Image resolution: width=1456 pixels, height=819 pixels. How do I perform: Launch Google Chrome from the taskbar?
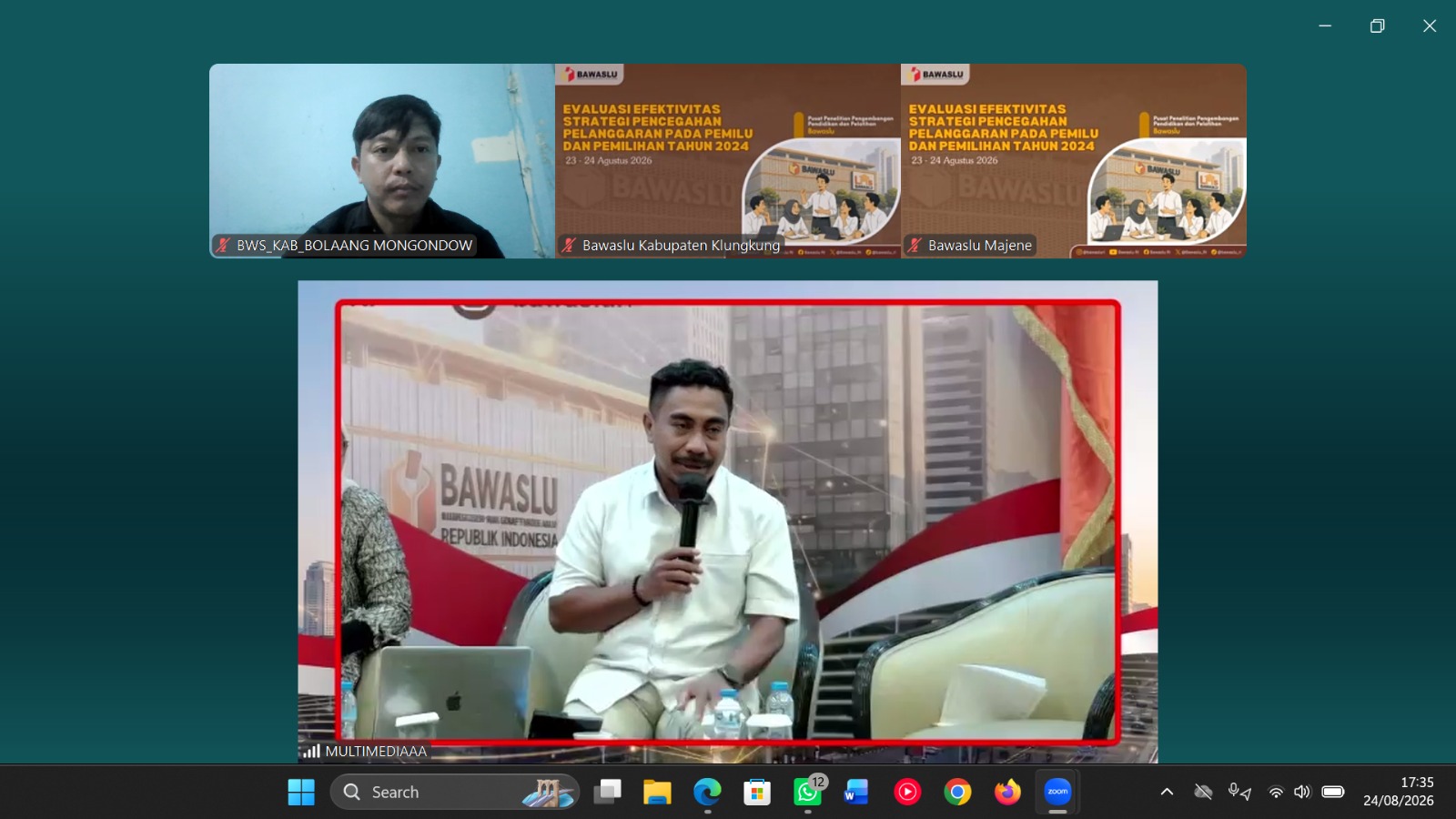(x=957, y=792)
